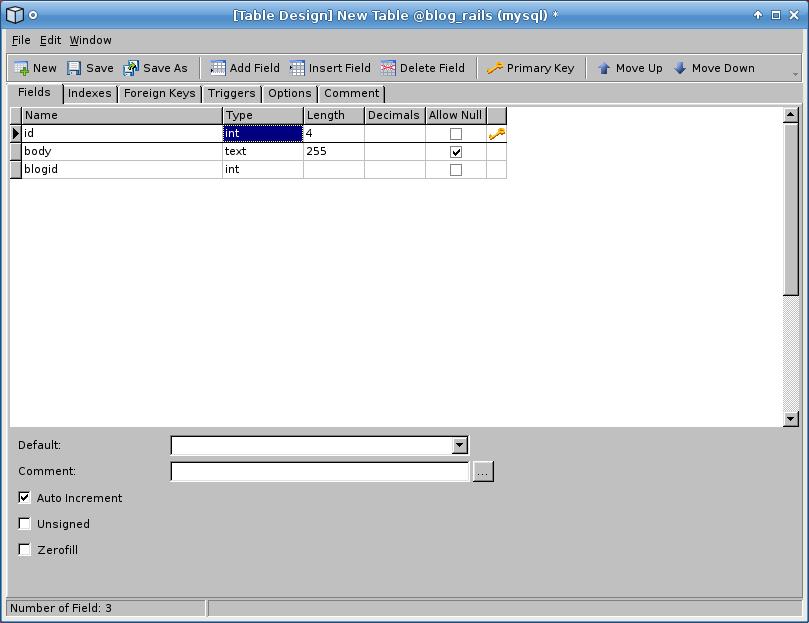
Task: Move the selected field down
Action: [x=715, y=68]
